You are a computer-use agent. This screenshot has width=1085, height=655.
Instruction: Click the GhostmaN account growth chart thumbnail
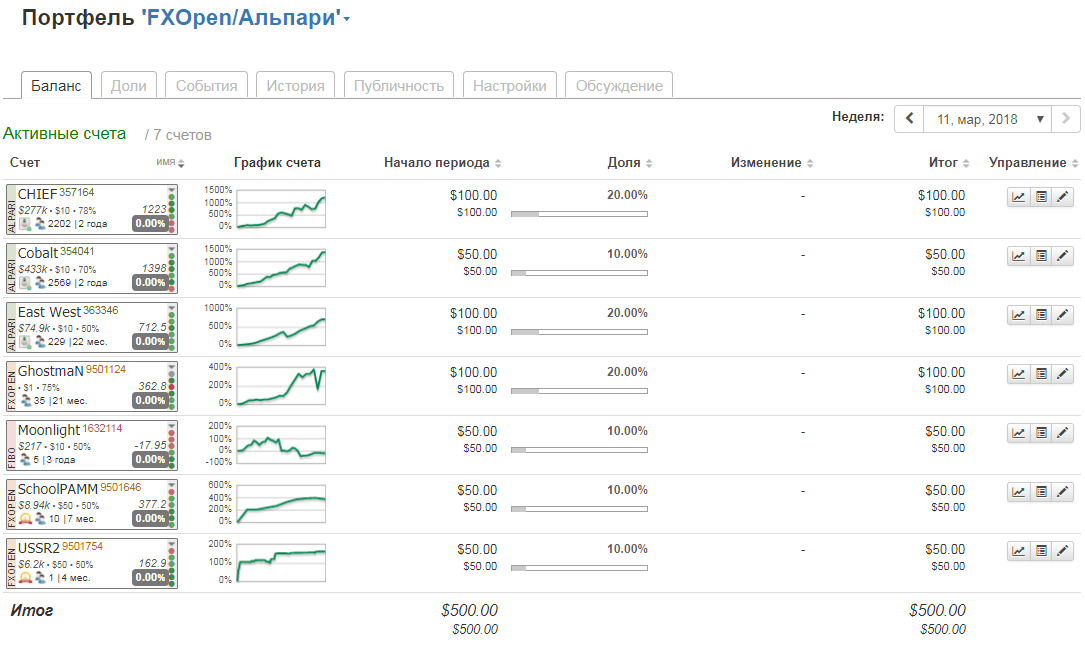pyautogui.click(x=281, y=385)
